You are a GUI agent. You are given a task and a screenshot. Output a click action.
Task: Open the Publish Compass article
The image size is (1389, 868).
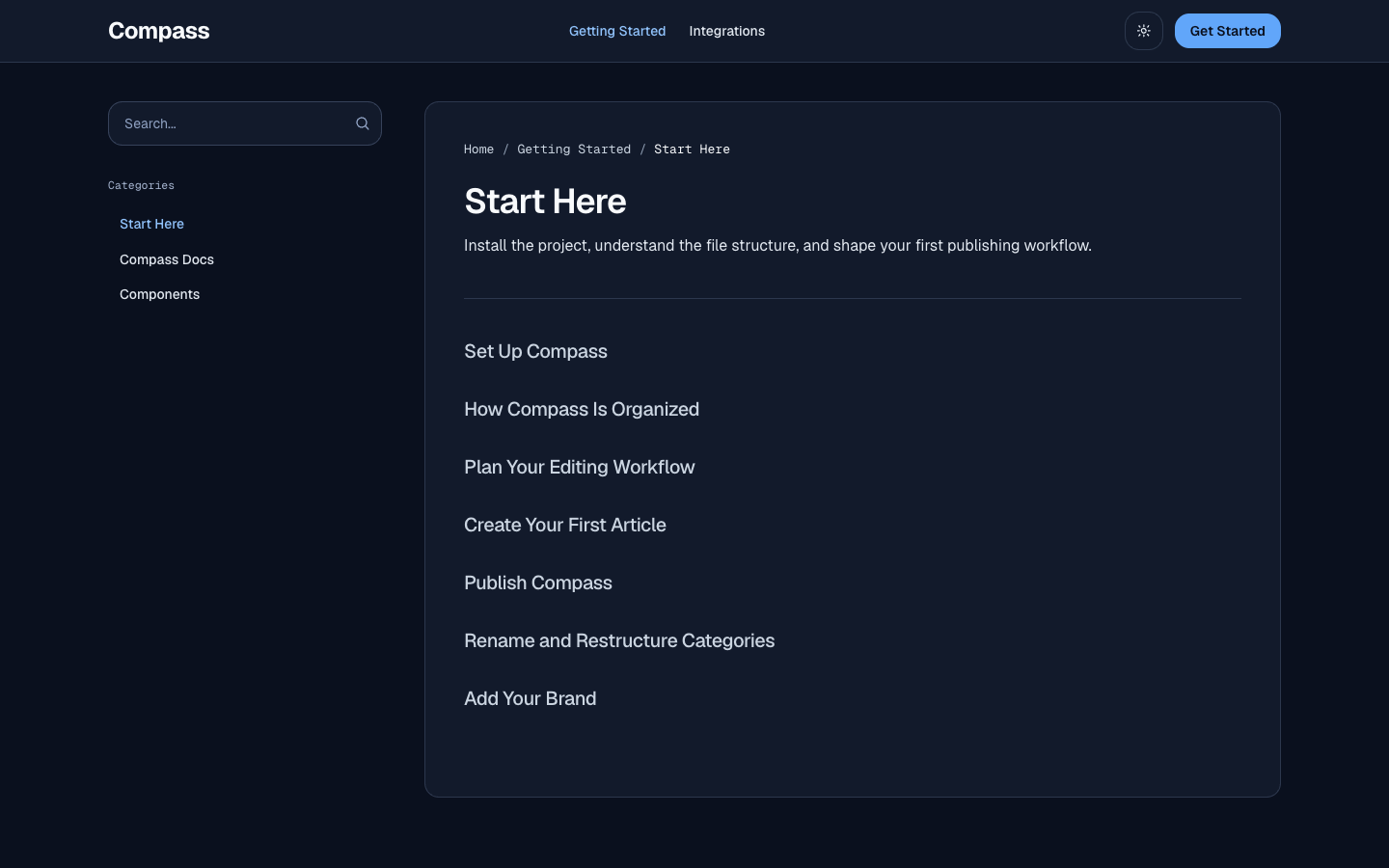click(537, 583)
